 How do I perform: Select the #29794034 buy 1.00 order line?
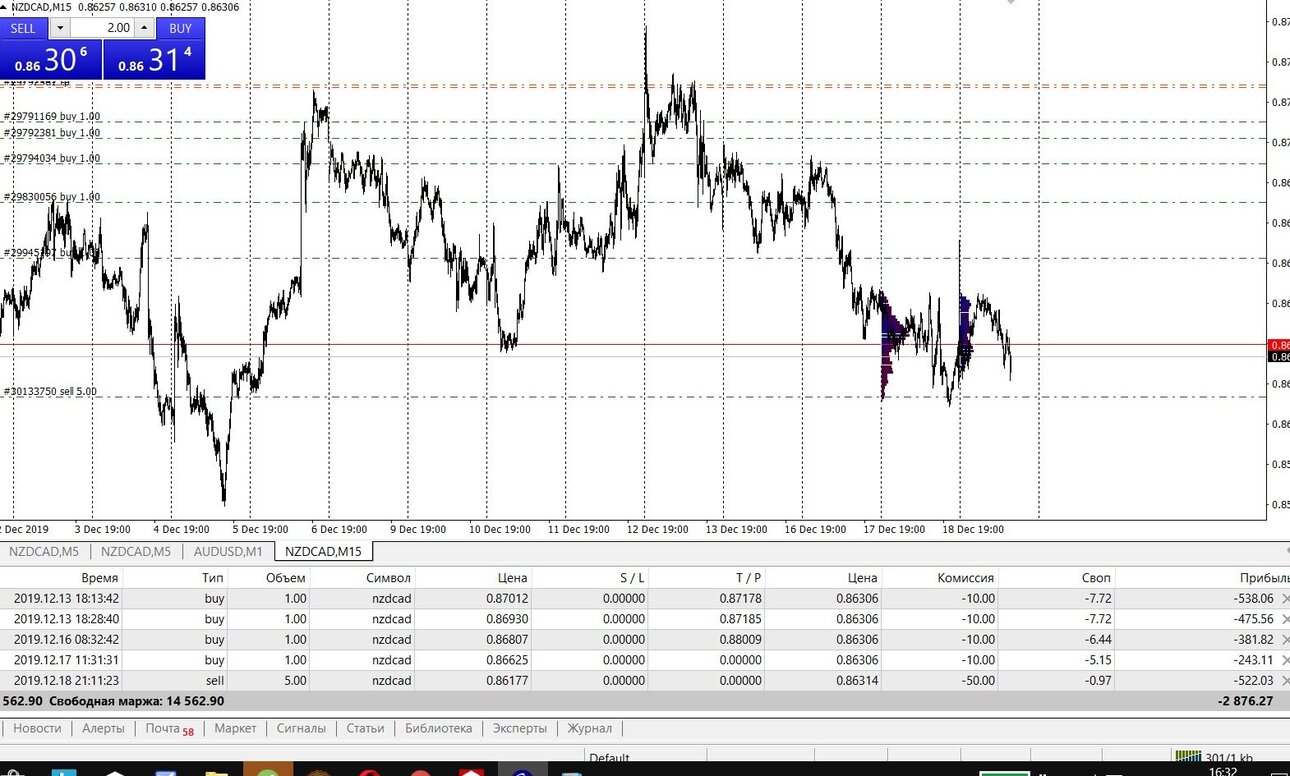pyautogui.click(x=52, y=158)
